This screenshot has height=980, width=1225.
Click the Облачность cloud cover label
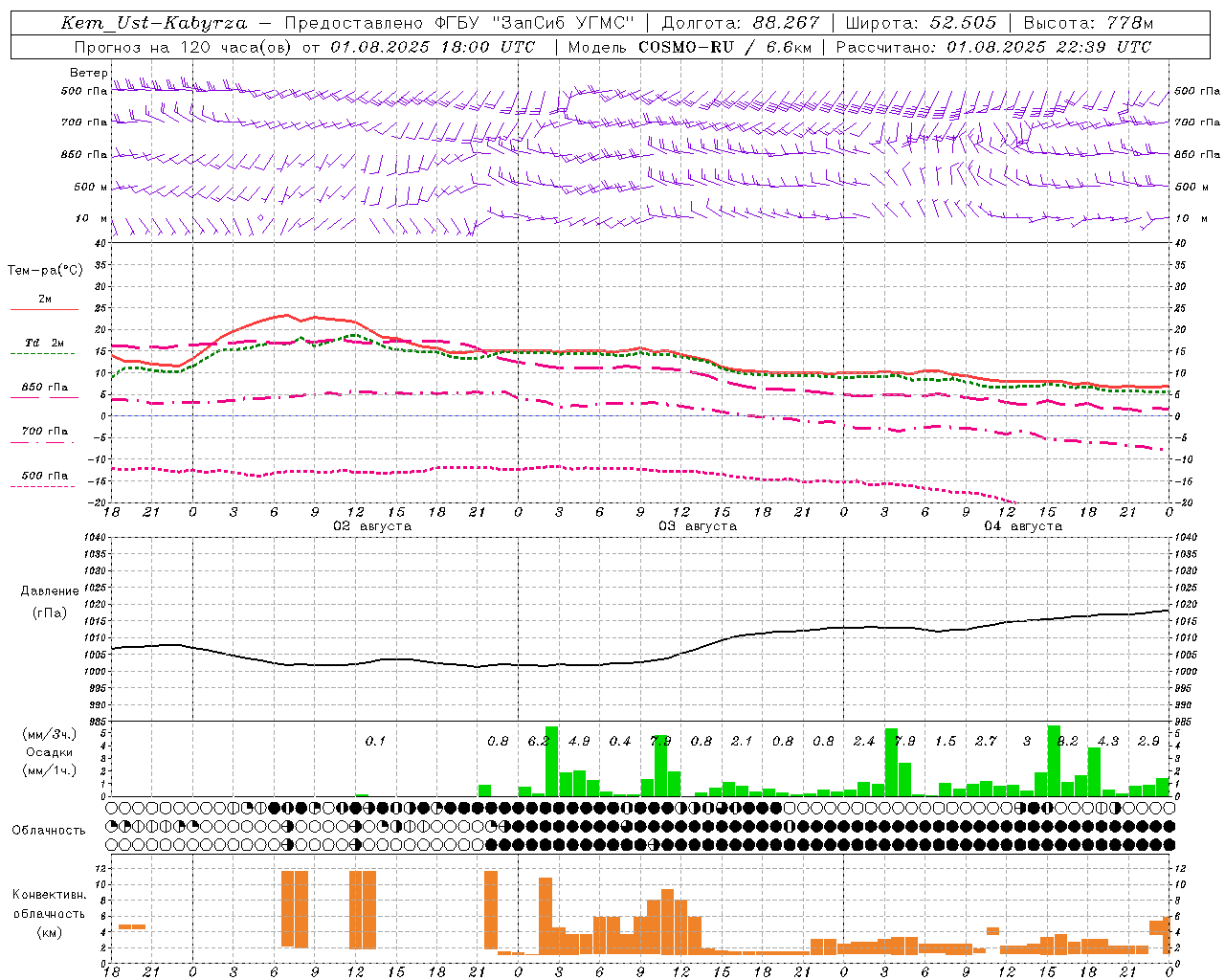49,830
